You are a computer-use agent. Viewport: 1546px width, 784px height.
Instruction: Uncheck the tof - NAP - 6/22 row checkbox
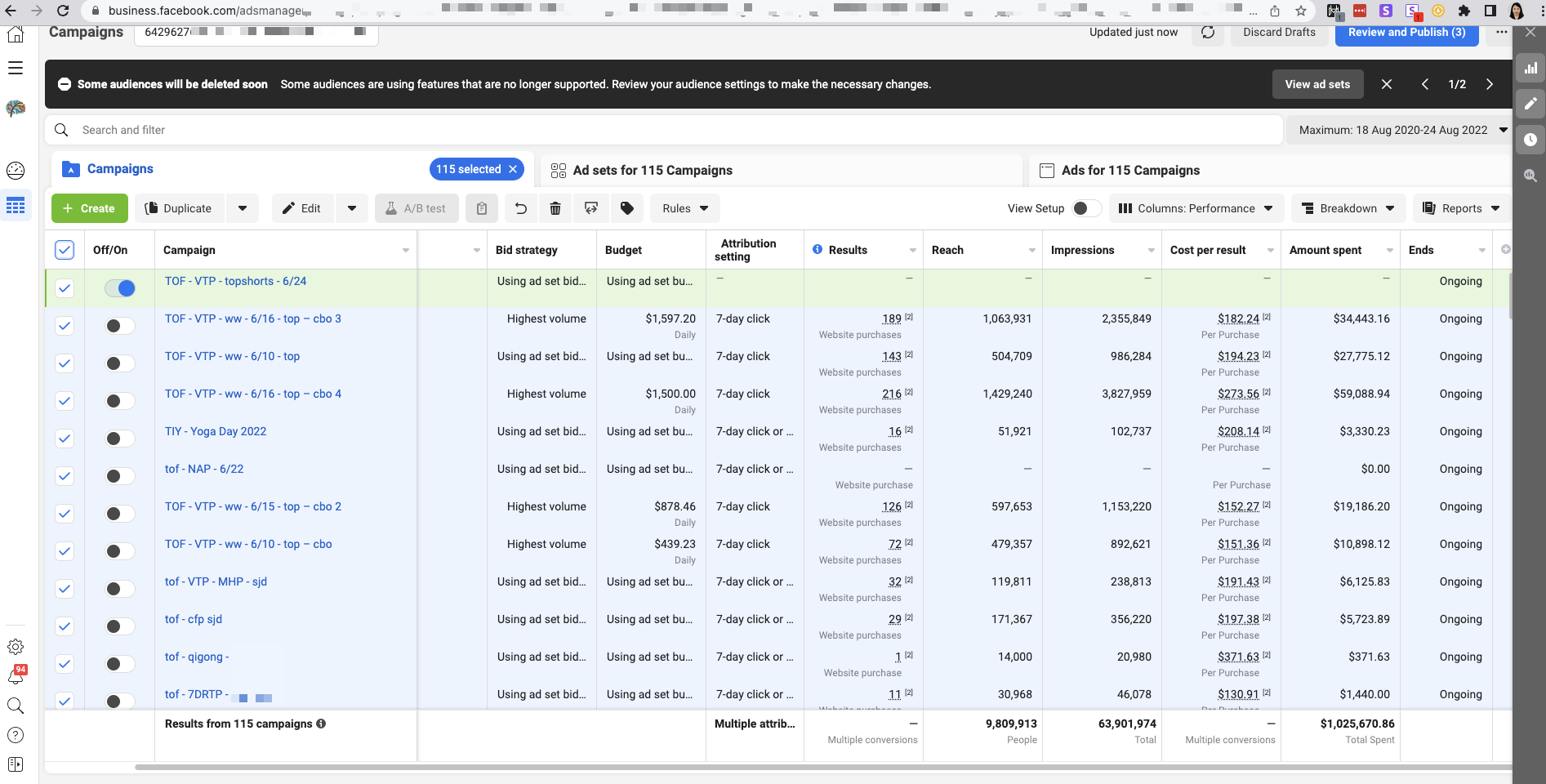coord(65,476)
